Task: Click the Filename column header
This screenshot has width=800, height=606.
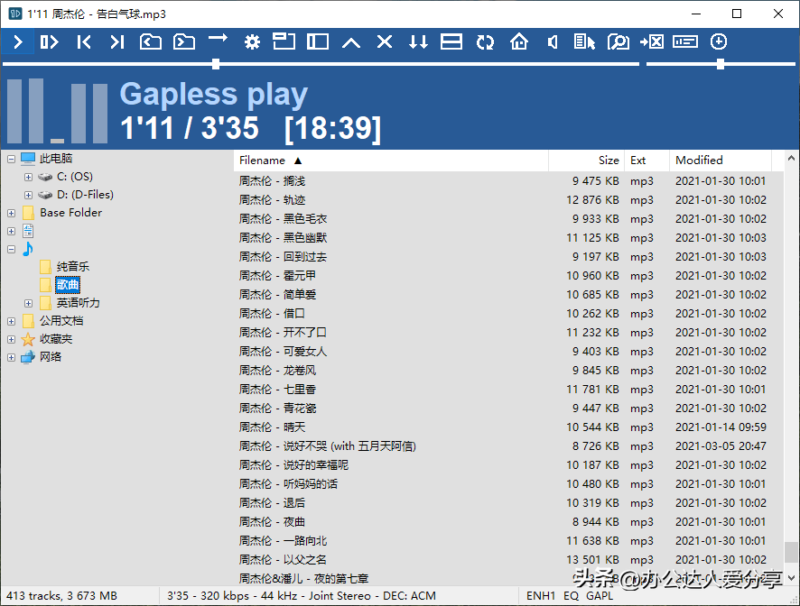Action: tap(265, 160)
